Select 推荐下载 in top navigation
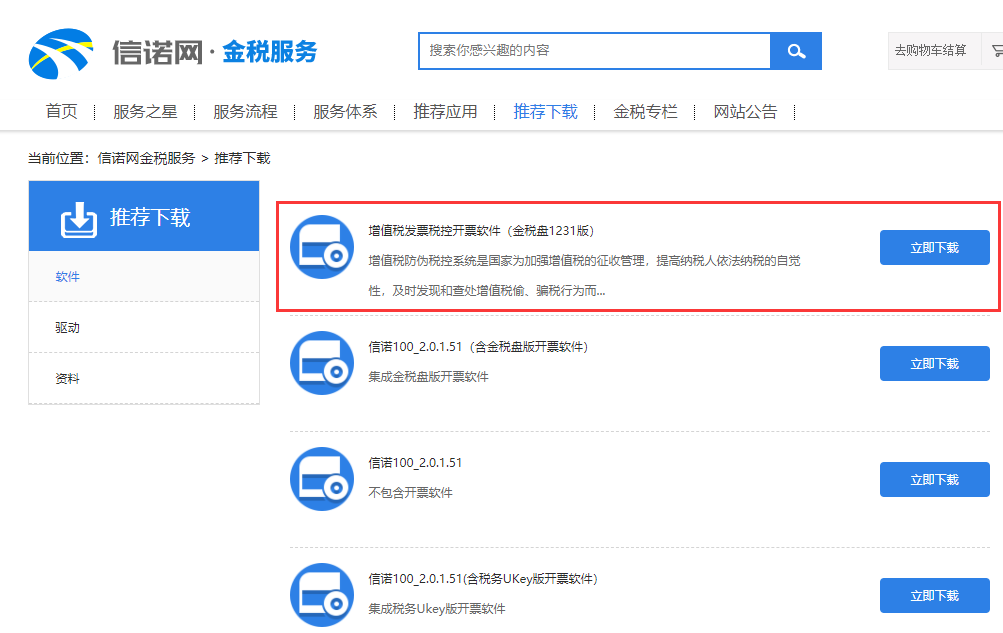This screenshot has height=633, width=1003. pyautogui.click(x=545, y=111)
